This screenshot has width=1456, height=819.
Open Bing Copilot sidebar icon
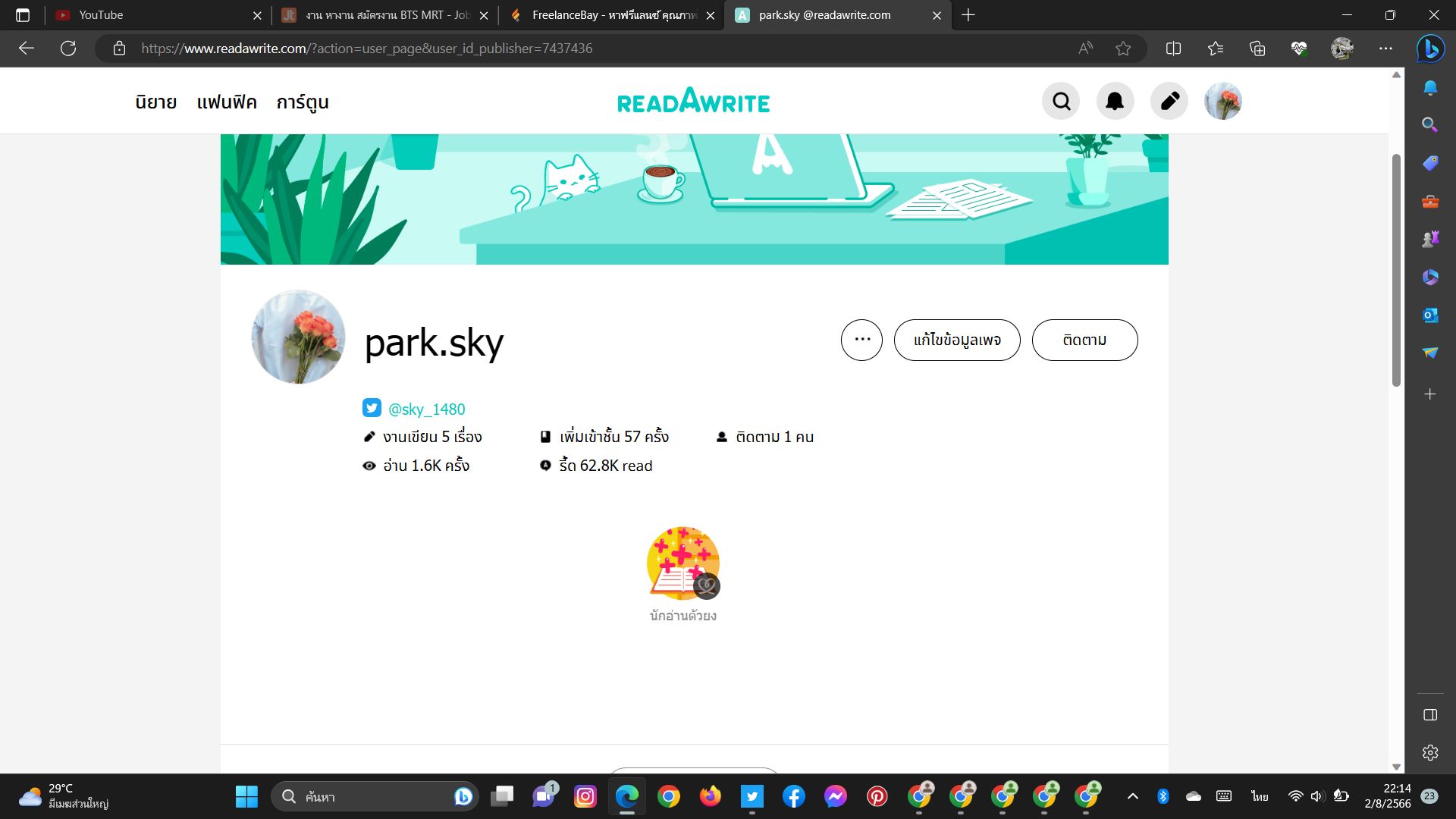tap(1430, 49)
